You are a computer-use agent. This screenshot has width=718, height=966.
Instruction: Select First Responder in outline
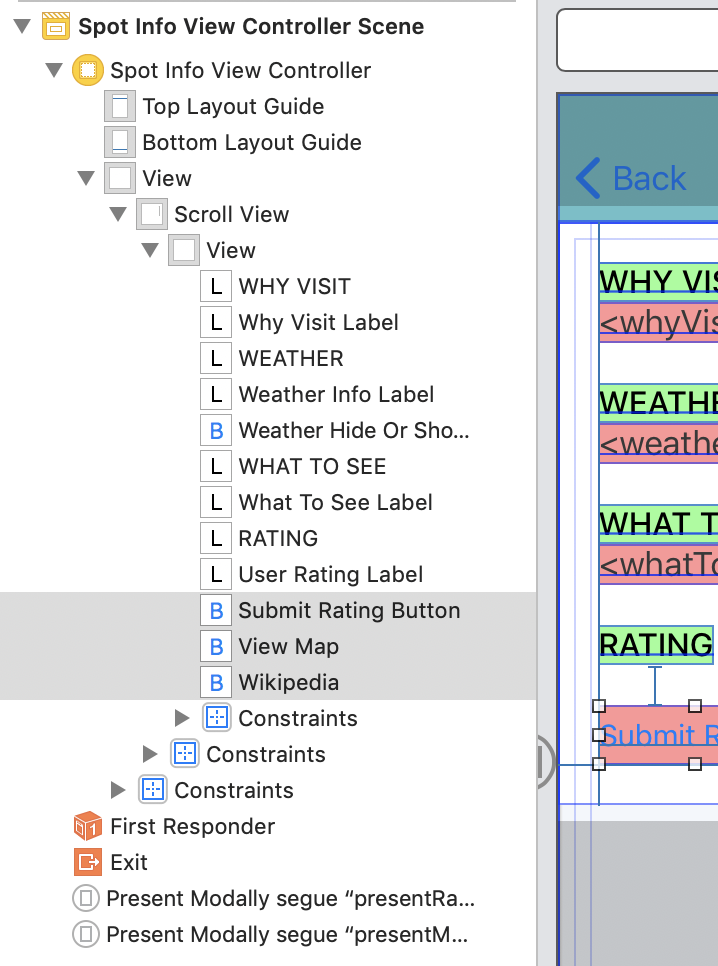(192, 826)
